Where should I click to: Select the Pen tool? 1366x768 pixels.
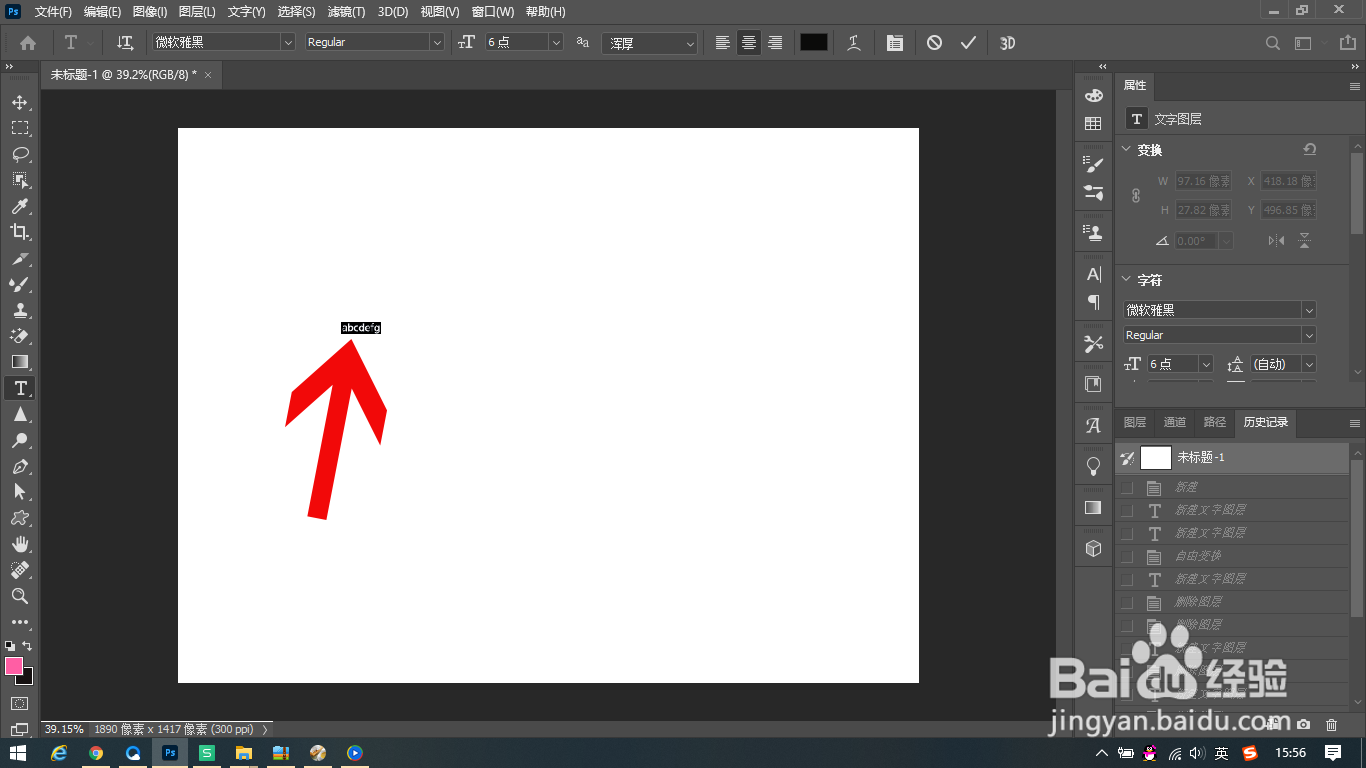pos(20,466)
